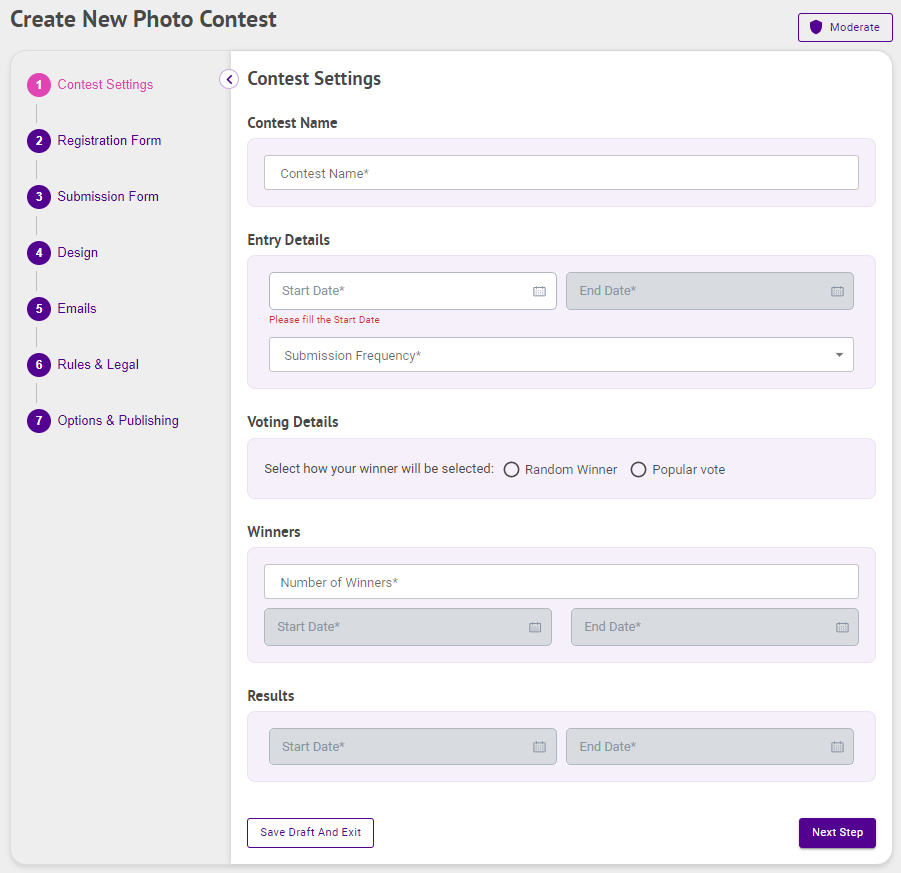The height and width of the screenshot is (873, 901).
Task: Click step 5 circle icon
Action: 39,309
